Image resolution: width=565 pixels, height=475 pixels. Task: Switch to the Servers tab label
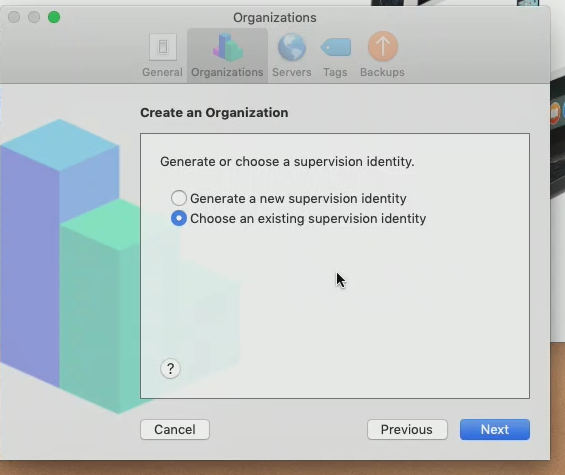[292, 72]
